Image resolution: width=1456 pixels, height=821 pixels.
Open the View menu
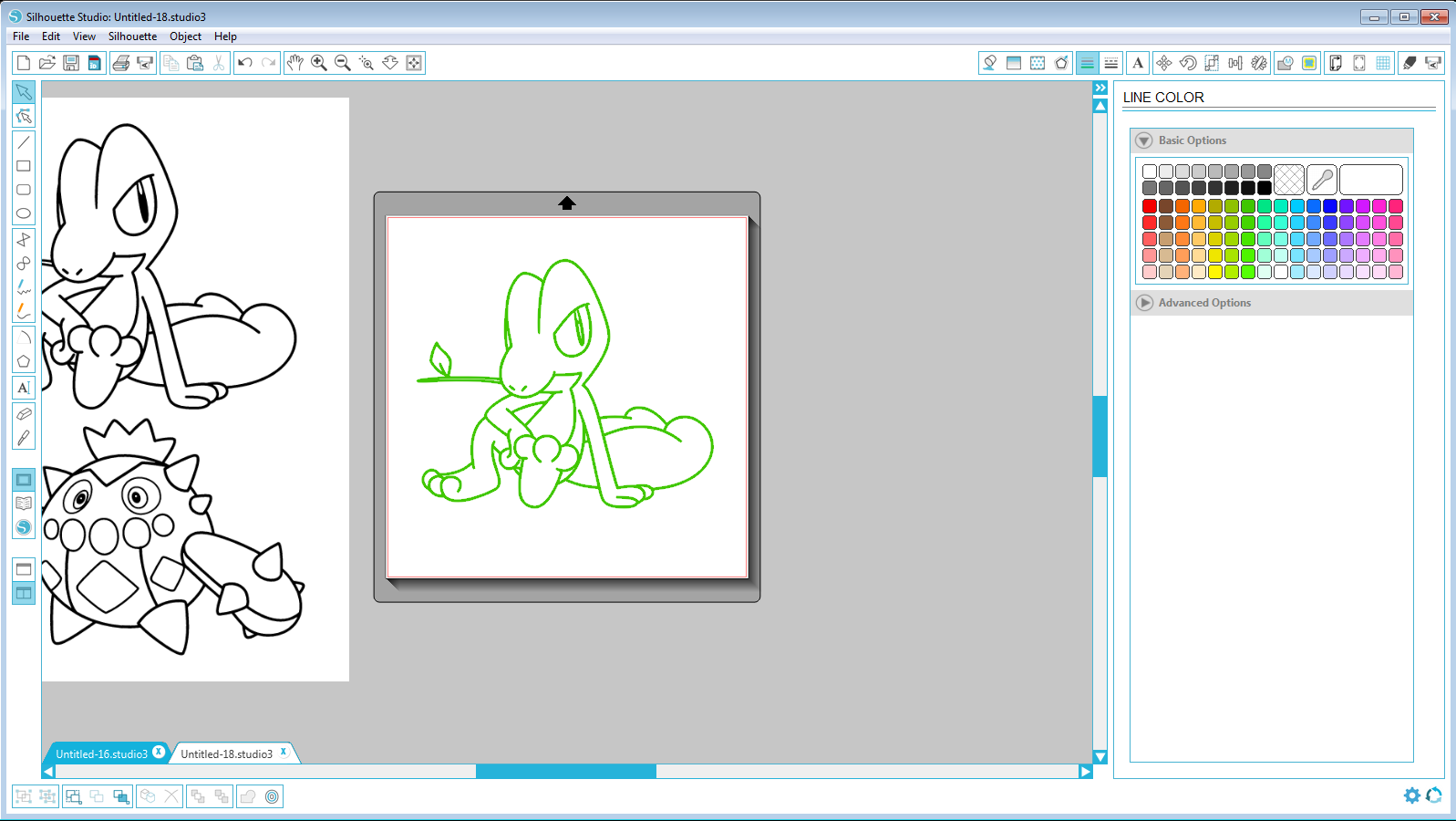(x=84, y=36)
